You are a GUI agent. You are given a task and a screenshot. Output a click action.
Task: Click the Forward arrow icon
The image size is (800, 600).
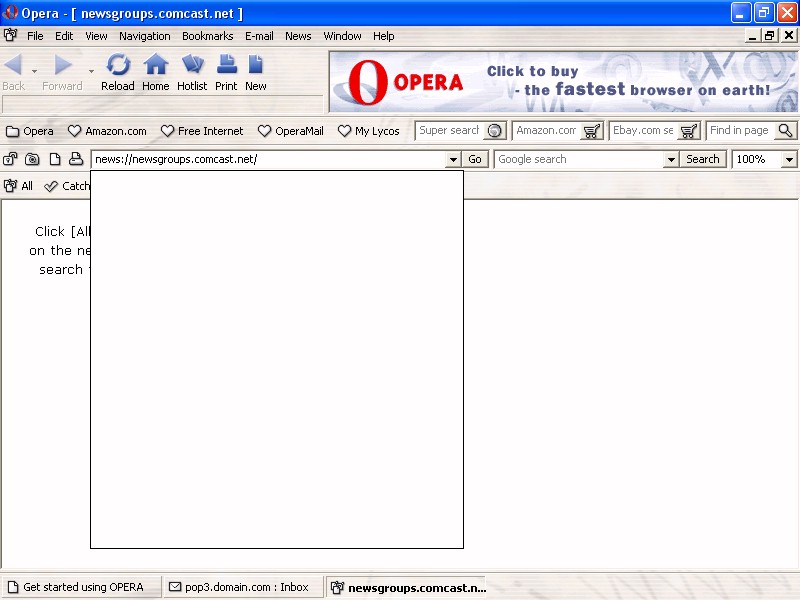[63, 65]
